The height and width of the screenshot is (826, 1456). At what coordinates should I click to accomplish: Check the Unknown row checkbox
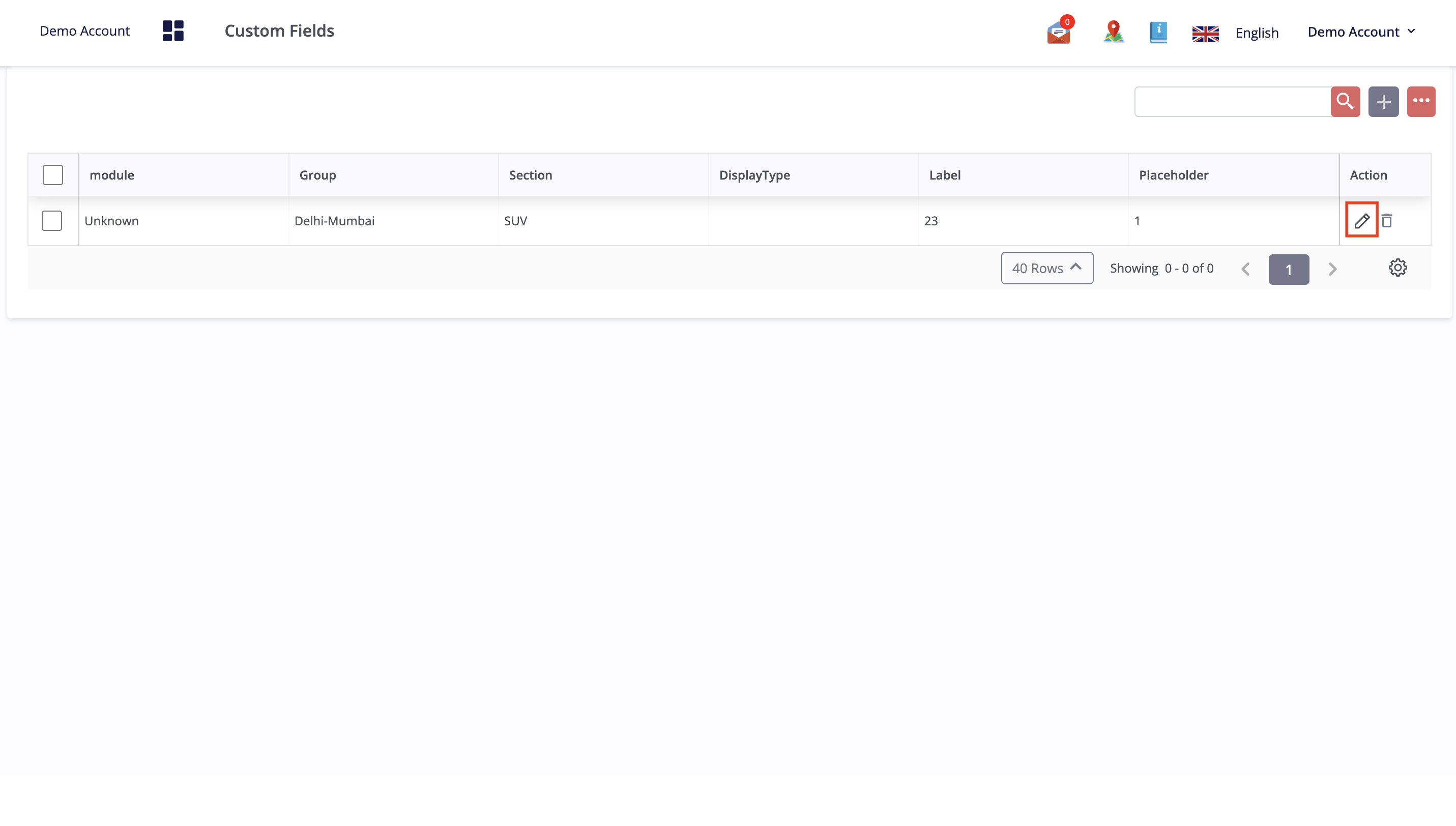tap(51, 220)
